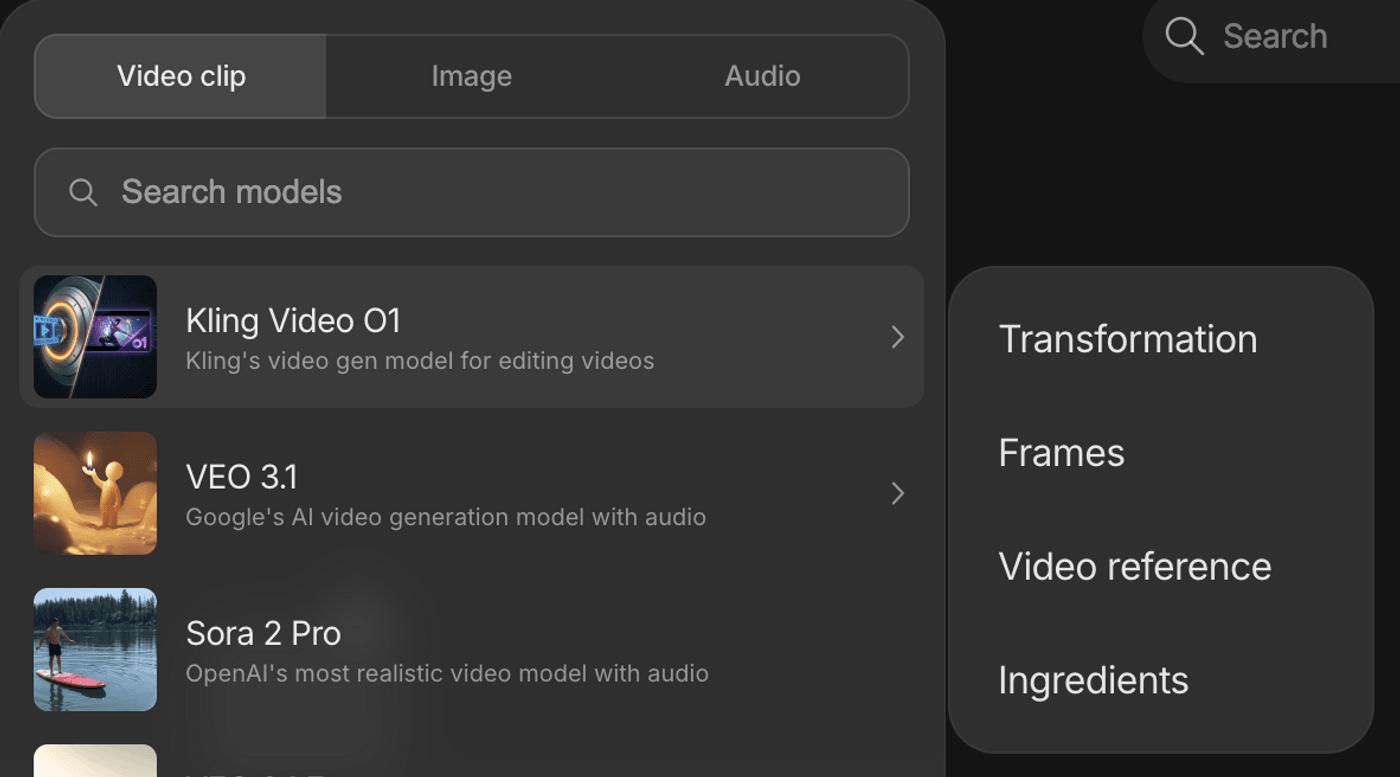Viewport: 1400px width, 777px height.
Task: Click the top-right Search magnifier icon
Action: click(x=1184, y=36)
